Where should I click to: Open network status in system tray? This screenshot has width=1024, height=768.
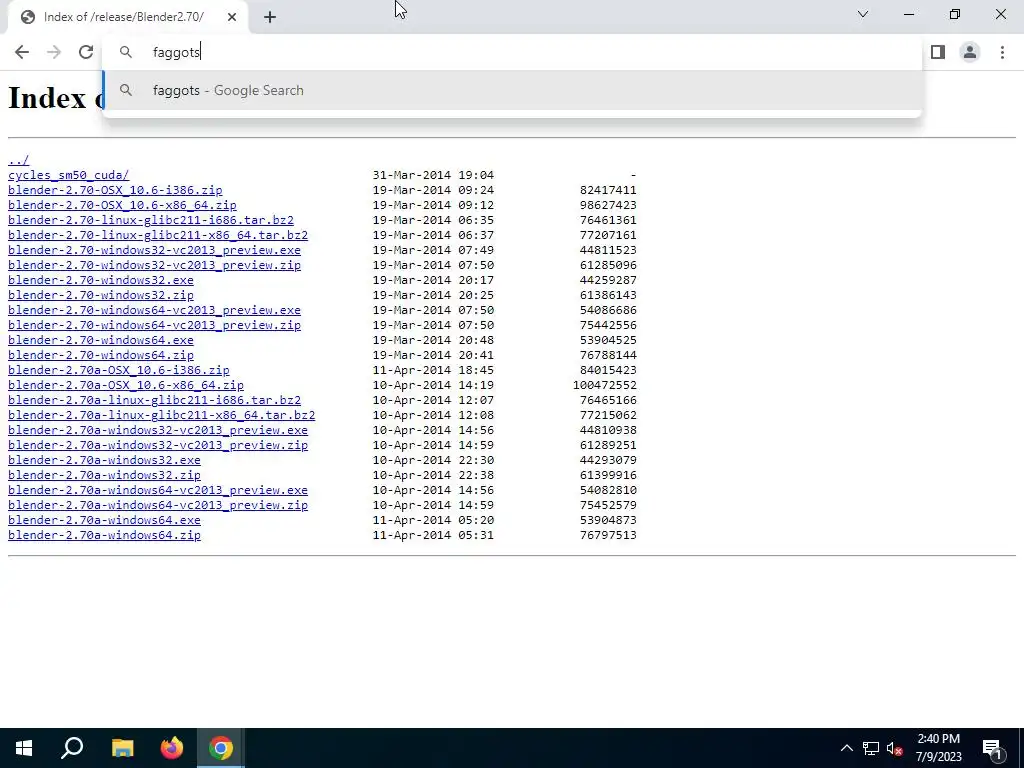871,748
